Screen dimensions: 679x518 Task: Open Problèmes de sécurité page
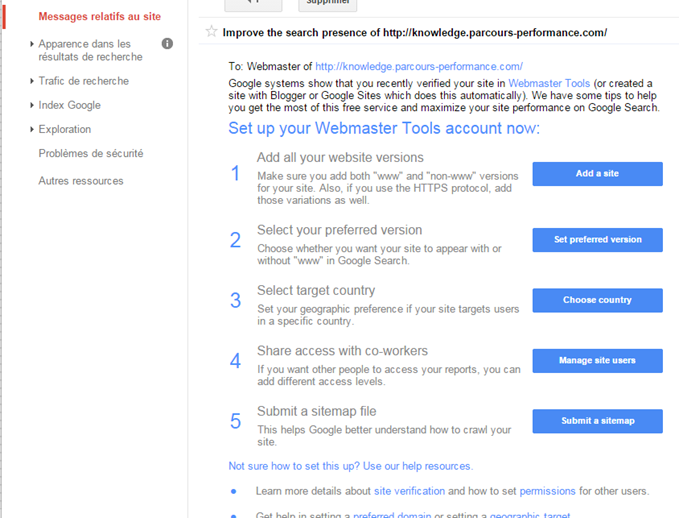(x=91, y=153)
